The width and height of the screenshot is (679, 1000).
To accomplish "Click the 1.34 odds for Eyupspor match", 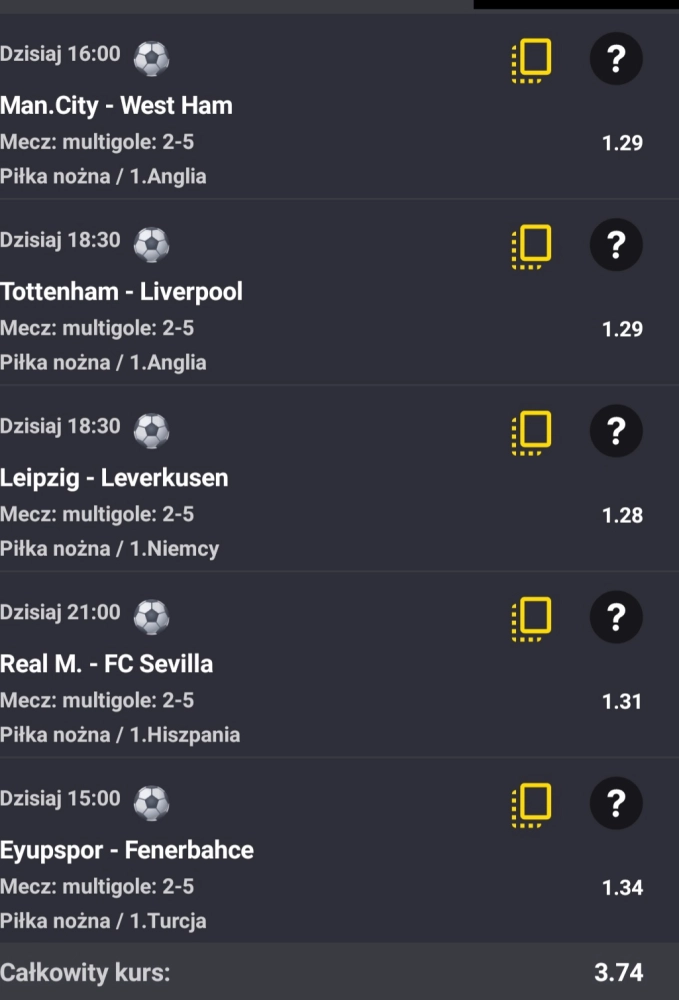I will point(622,887).
